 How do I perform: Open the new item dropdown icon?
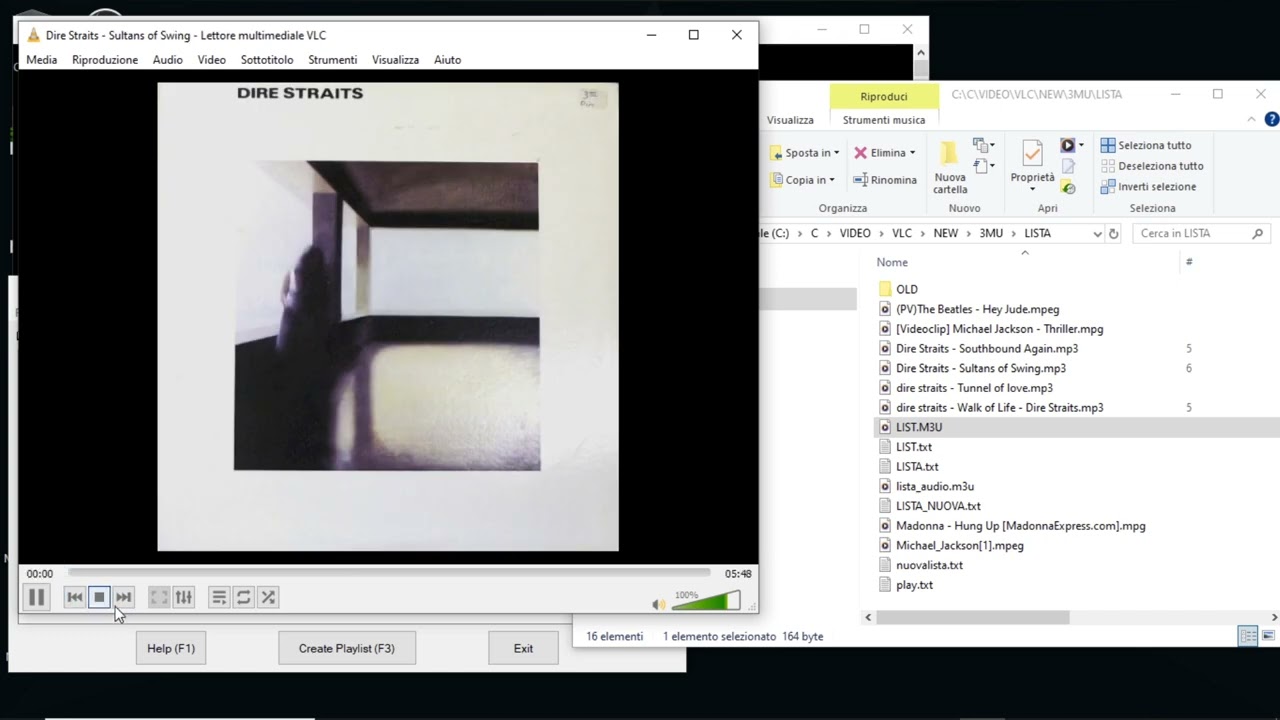(x=985, y=146)
